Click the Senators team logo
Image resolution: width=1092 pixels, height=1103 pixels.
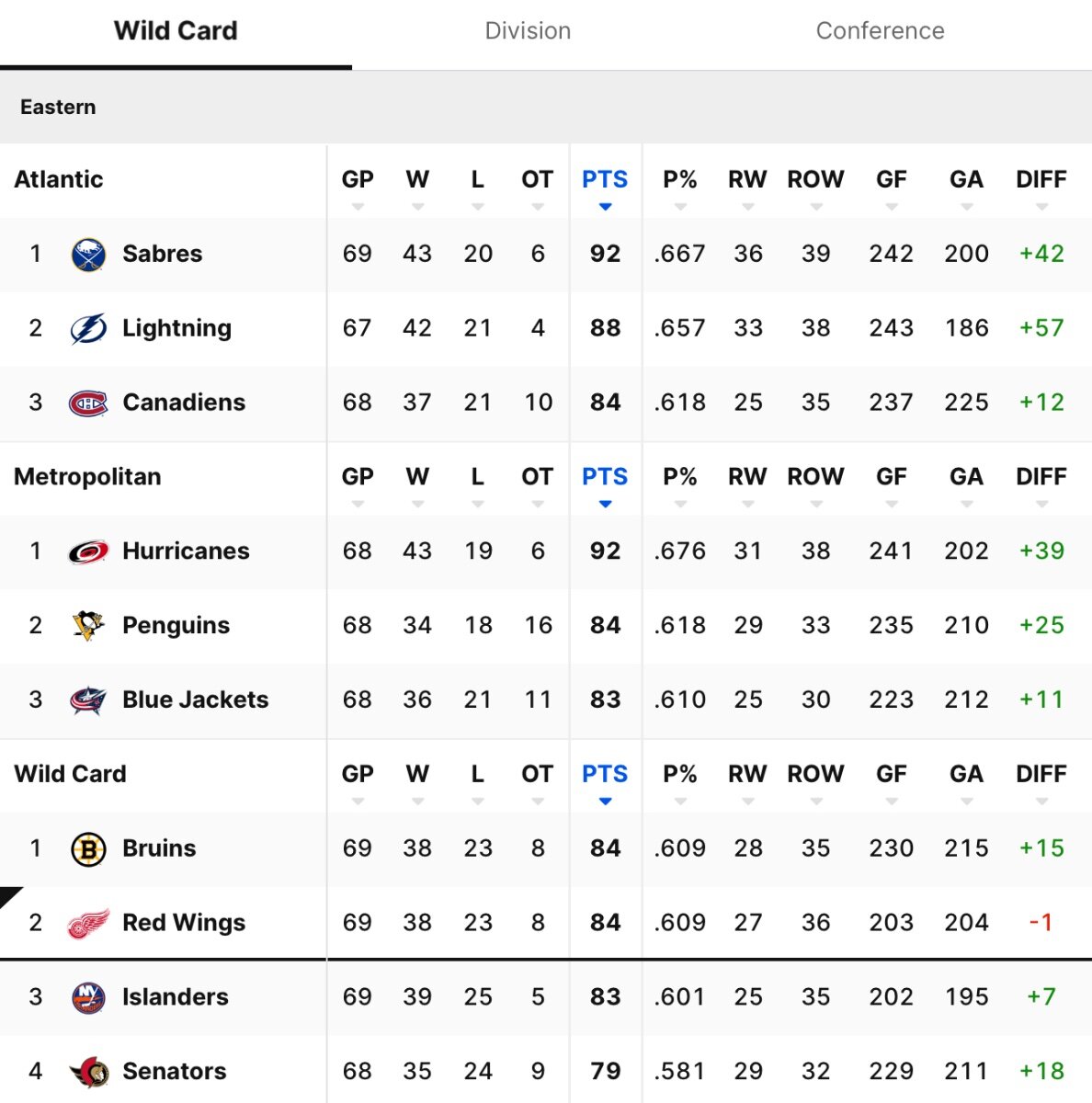point(88,1072)
